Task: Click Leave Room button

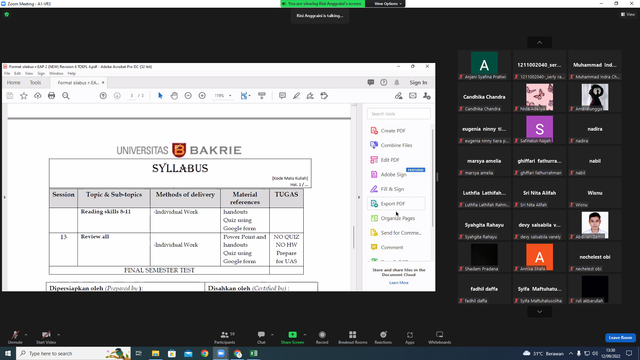Action: pyautogui.click(x=620, y=338)
